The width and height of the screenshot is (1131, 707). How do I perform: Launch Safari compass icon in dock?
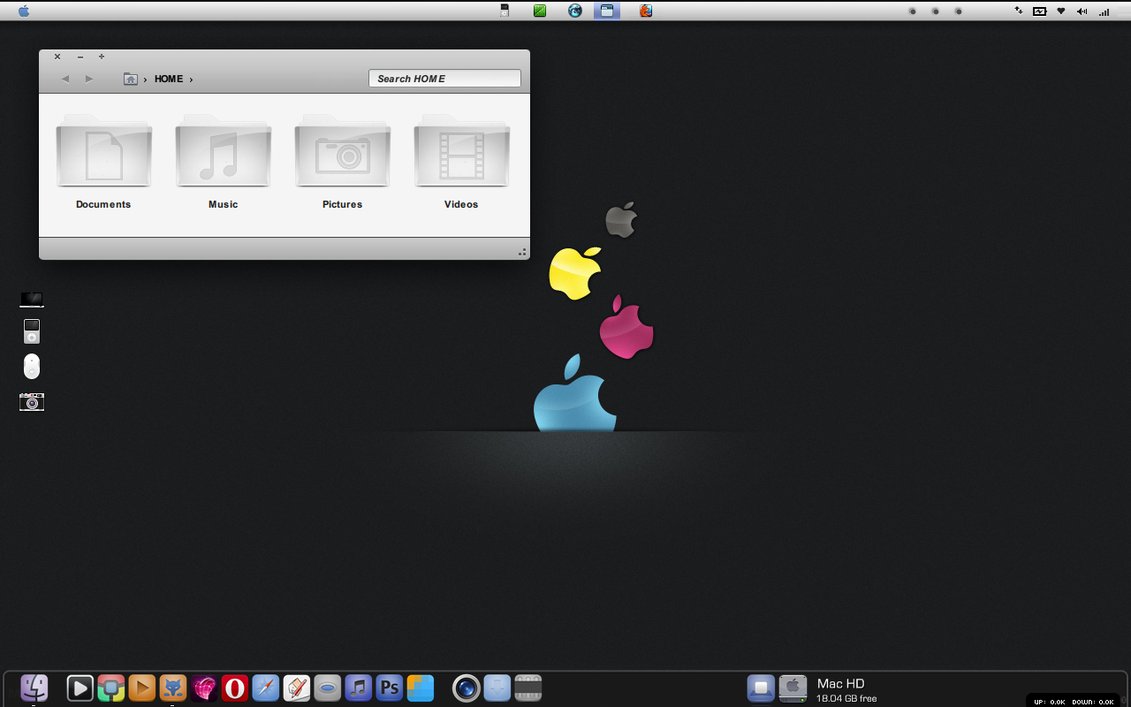pyautogui.click(x=265, y=688)
